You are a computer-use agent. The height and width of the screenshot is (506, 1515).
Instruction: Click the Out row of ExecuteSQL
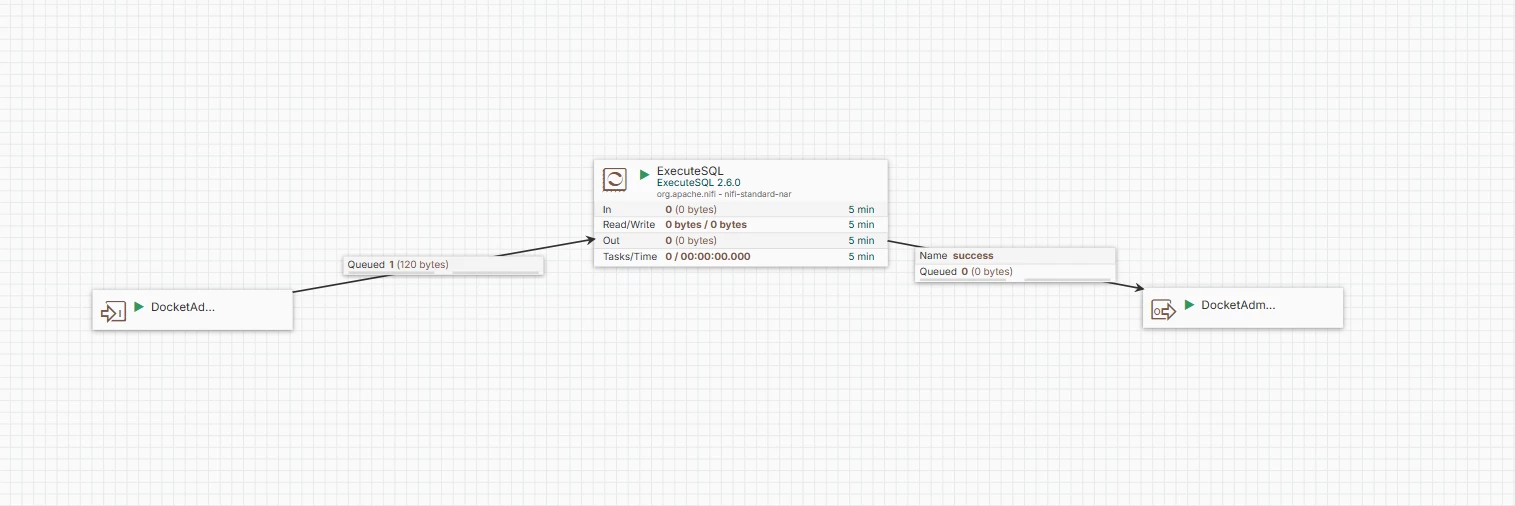click(740, 241)
